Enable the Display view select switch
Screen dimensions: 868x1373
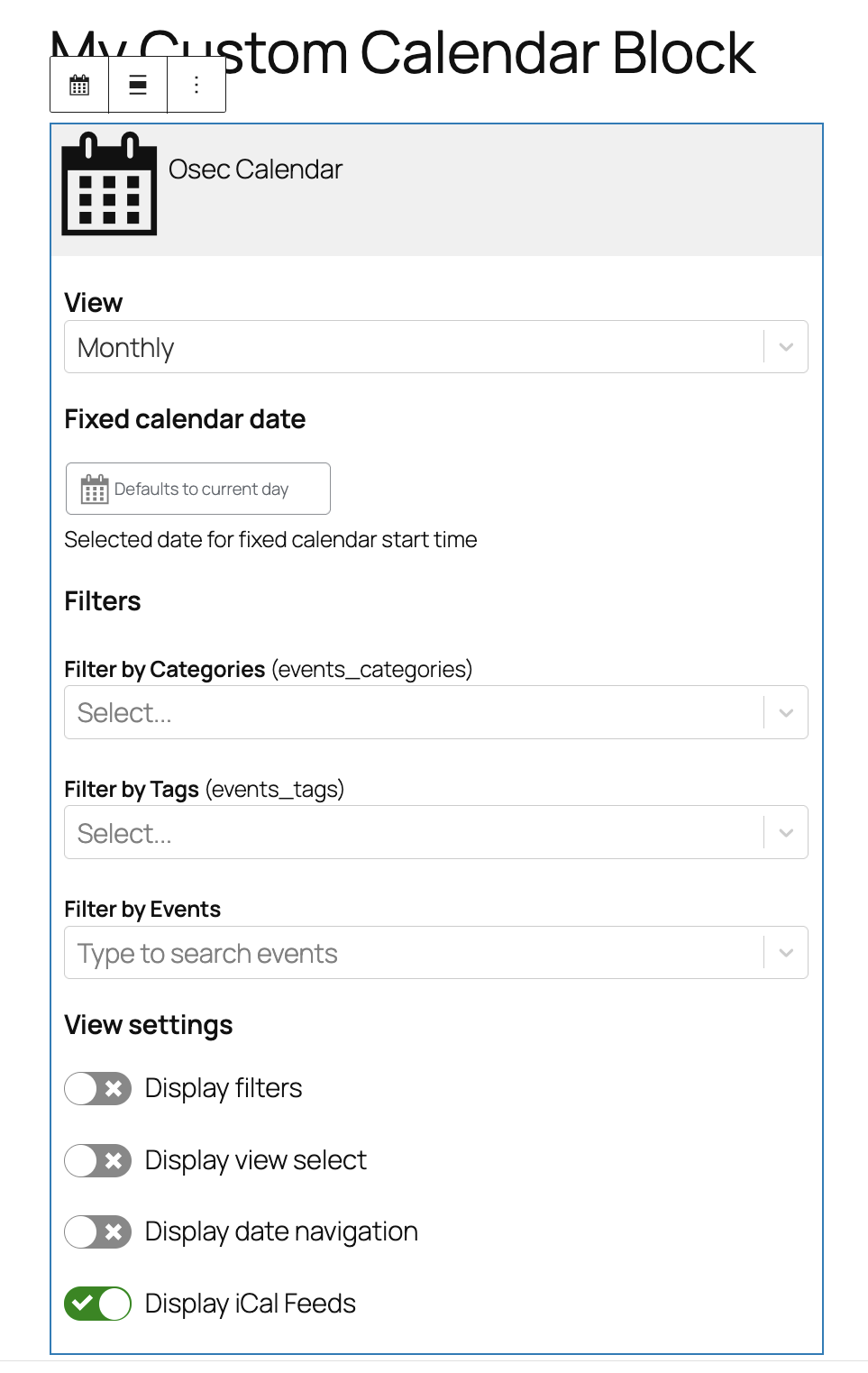click(98, 1160)
